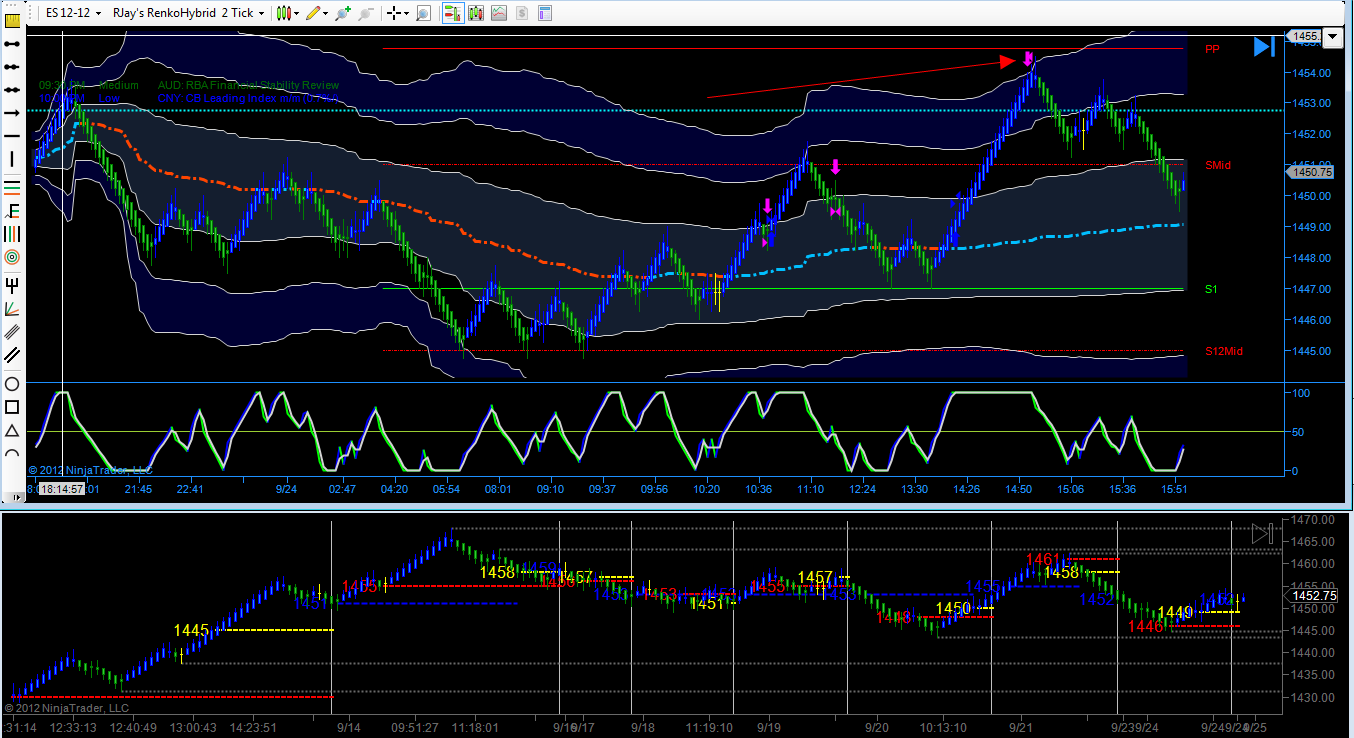The height and width of the screenshot is (738, 1354).
Task: Click the pencil draw tool button
Action: [x=314, y=13]
